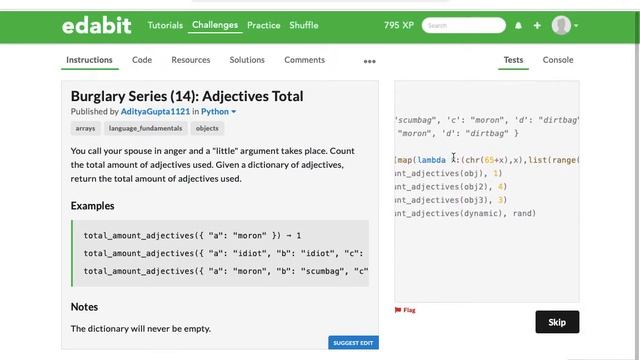
Task: Open Practice in the navbar
Action: tap(264, 25)
